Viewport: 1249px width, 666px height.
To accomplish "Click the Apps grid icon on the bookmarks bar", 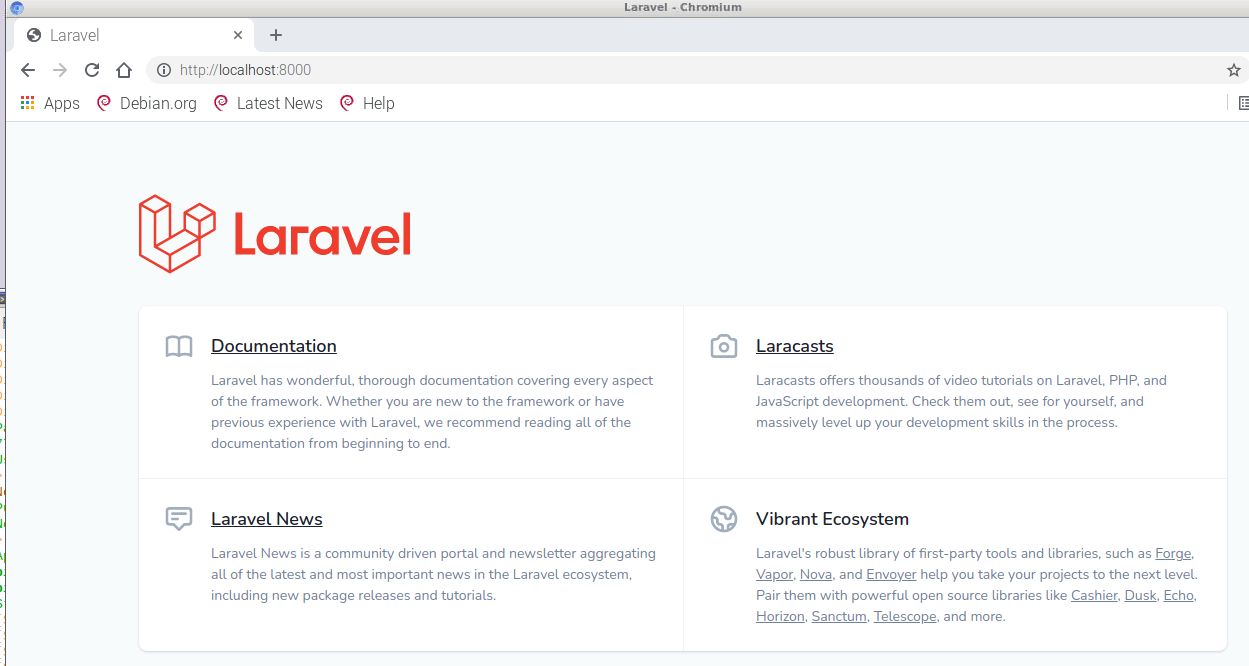I will (x=27, y=103).
